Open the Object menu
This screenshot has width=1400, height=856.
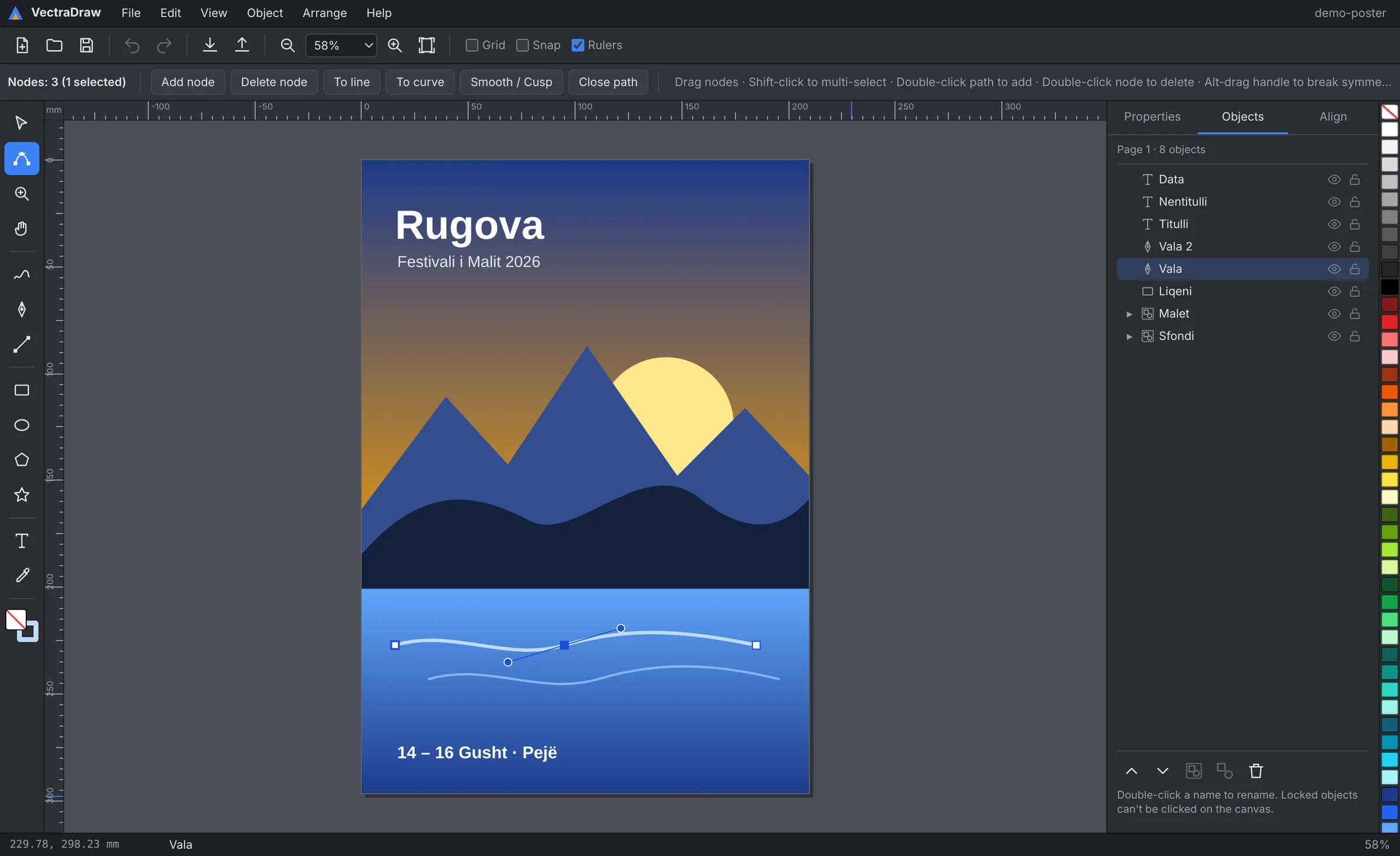[x=265, y=13]
